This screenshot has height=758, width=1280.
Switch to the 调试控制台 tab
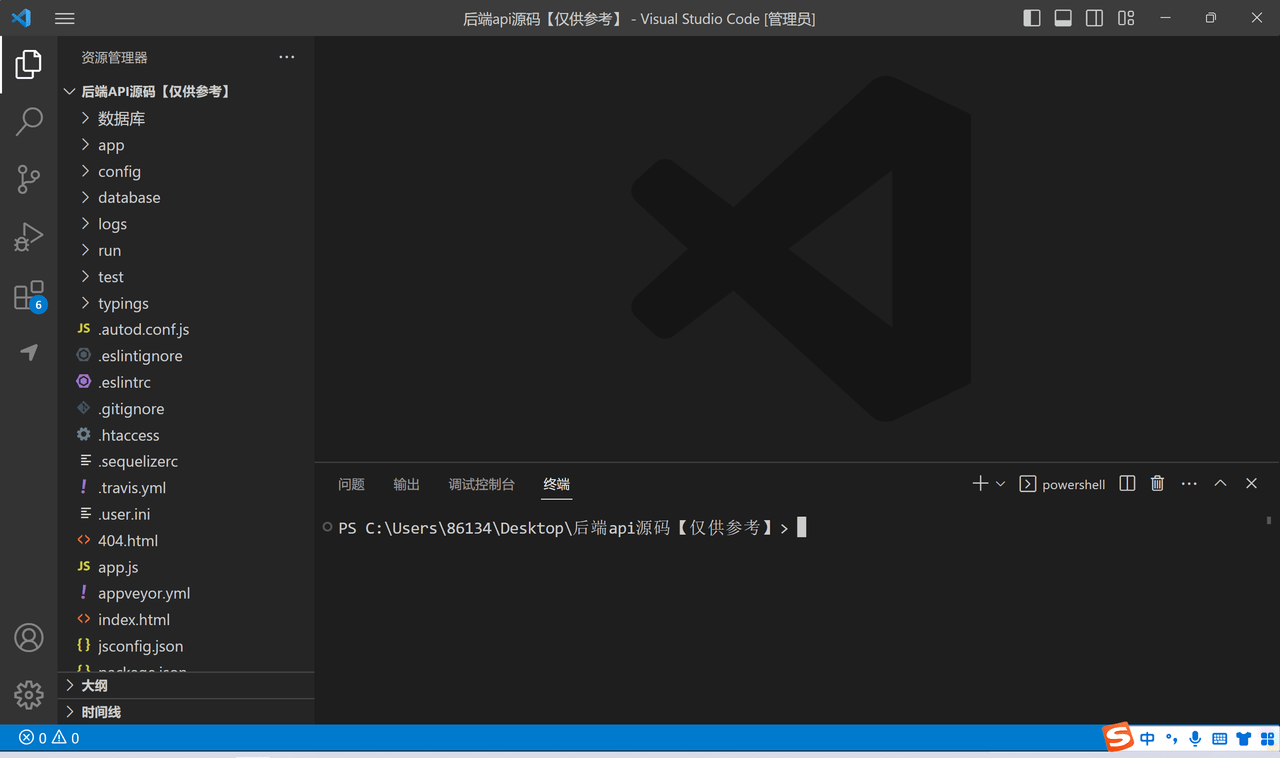[x=481, y=484]
